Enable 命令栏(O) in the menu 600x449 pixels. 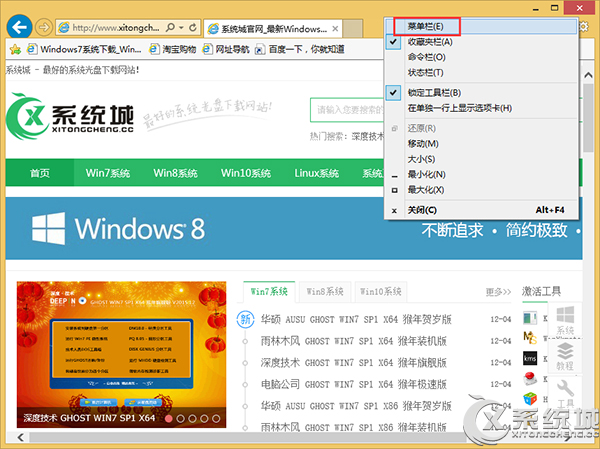(481, 57)
